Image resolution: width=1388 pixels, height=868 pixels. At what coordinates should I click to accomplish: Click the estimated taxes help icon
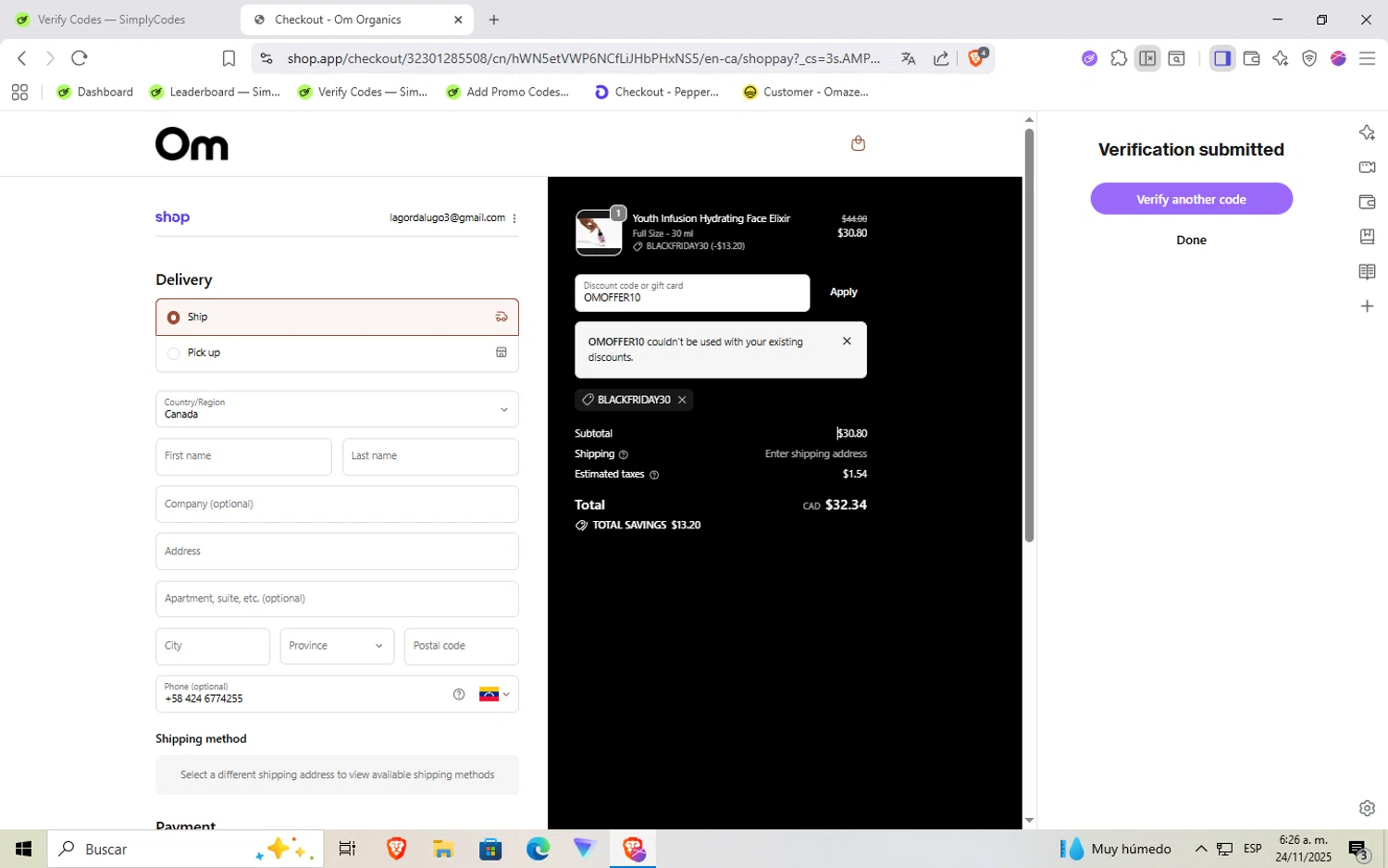click(654, 475)
